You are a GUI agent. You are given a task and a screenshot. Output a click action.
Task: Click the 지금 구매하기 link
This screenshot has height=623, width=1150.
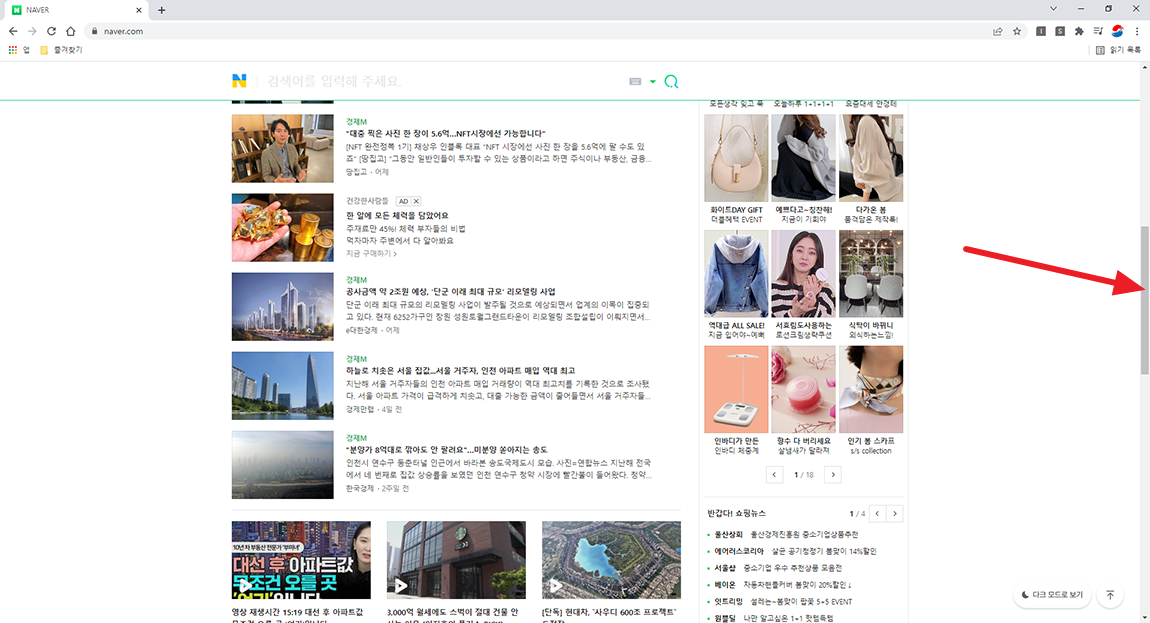coord(371,254)
